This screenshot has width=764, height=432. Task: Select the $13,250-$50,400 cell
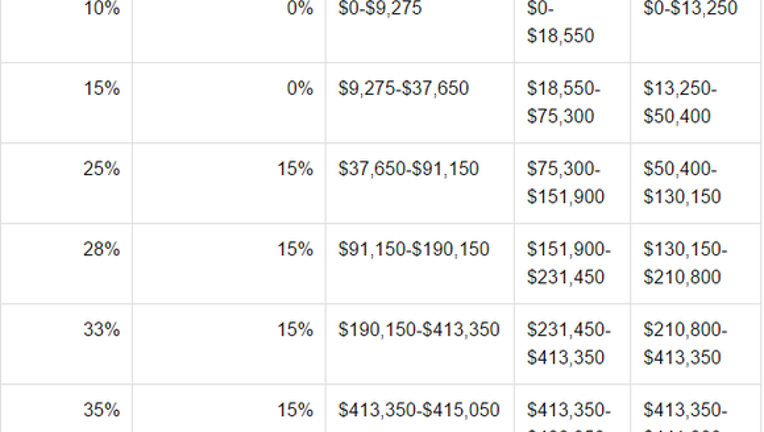[x=697, y=103]
